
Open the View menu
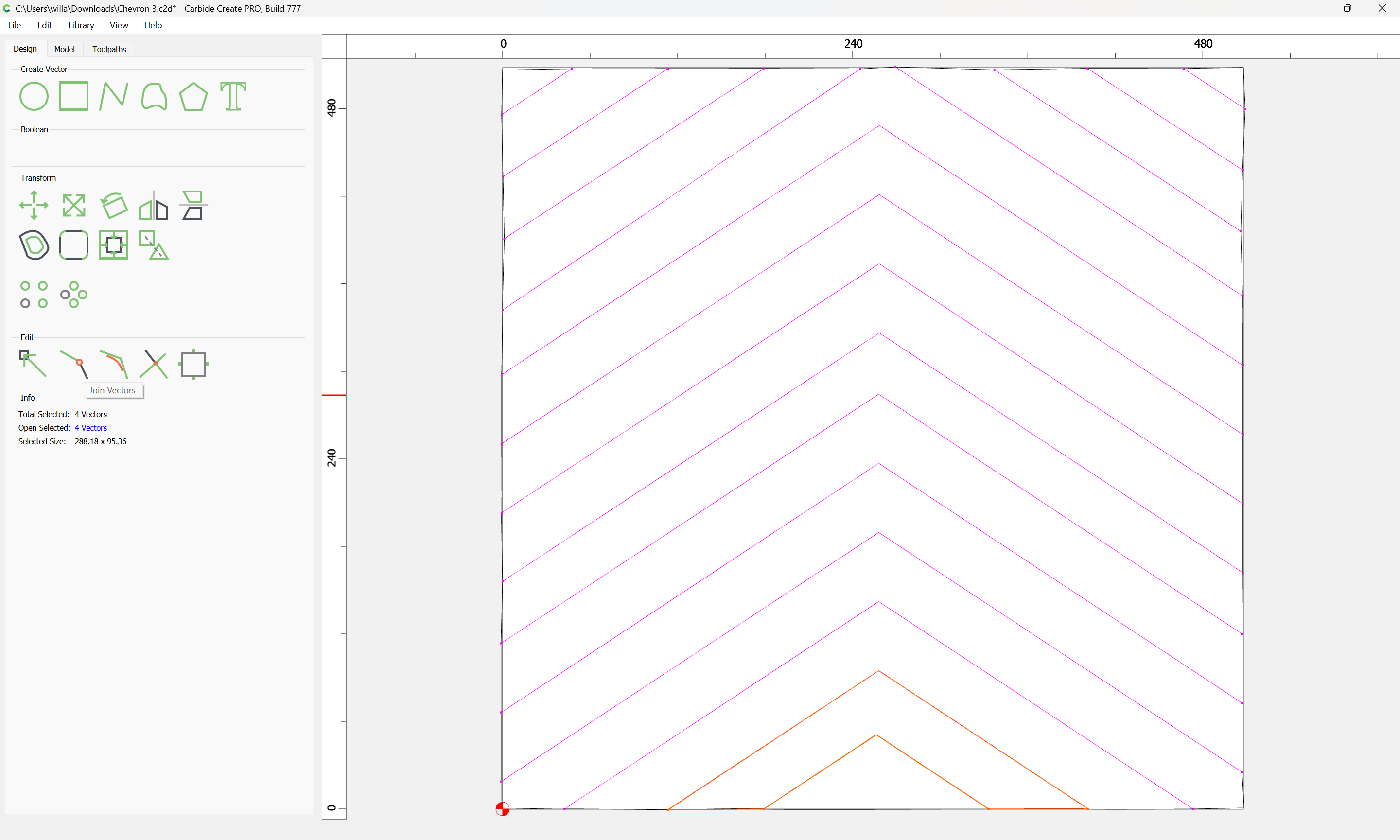pyautogui.click(x=119, y=25)
